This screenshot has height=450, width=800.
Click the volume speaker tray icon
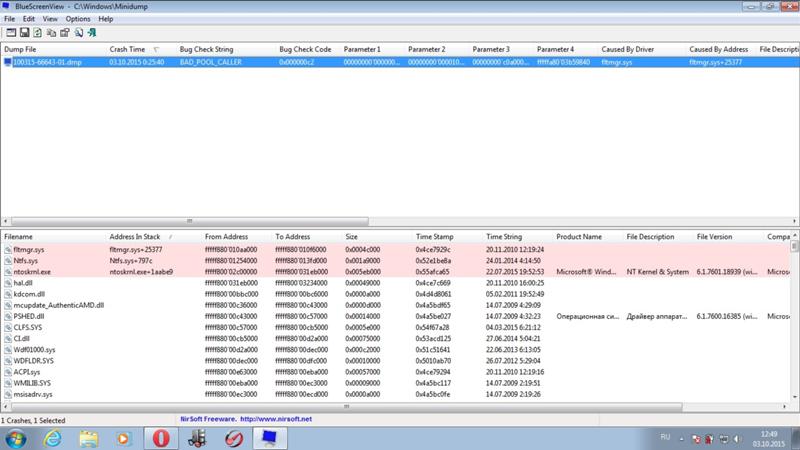tap(737, 439)
